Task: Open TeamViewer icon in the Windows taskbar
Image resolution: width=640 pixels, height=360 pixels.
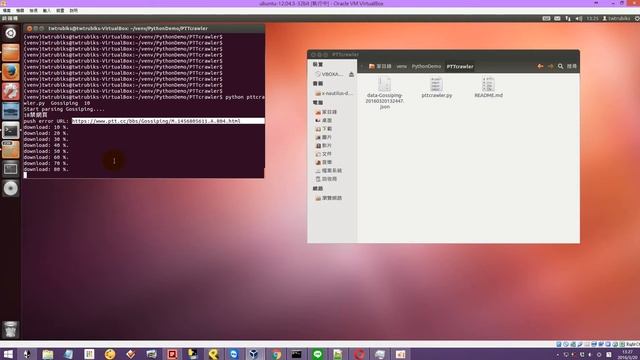Action: [234, 354]
